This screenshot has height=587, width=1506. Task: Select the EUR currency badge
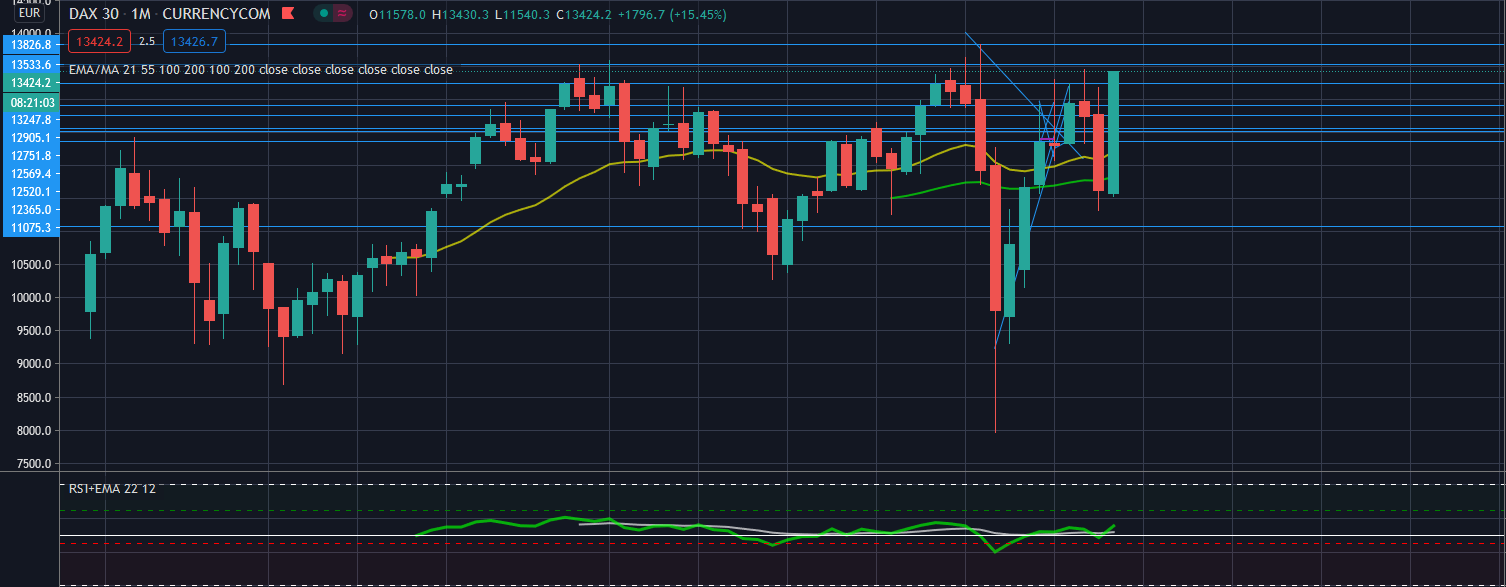pos(28,15)
